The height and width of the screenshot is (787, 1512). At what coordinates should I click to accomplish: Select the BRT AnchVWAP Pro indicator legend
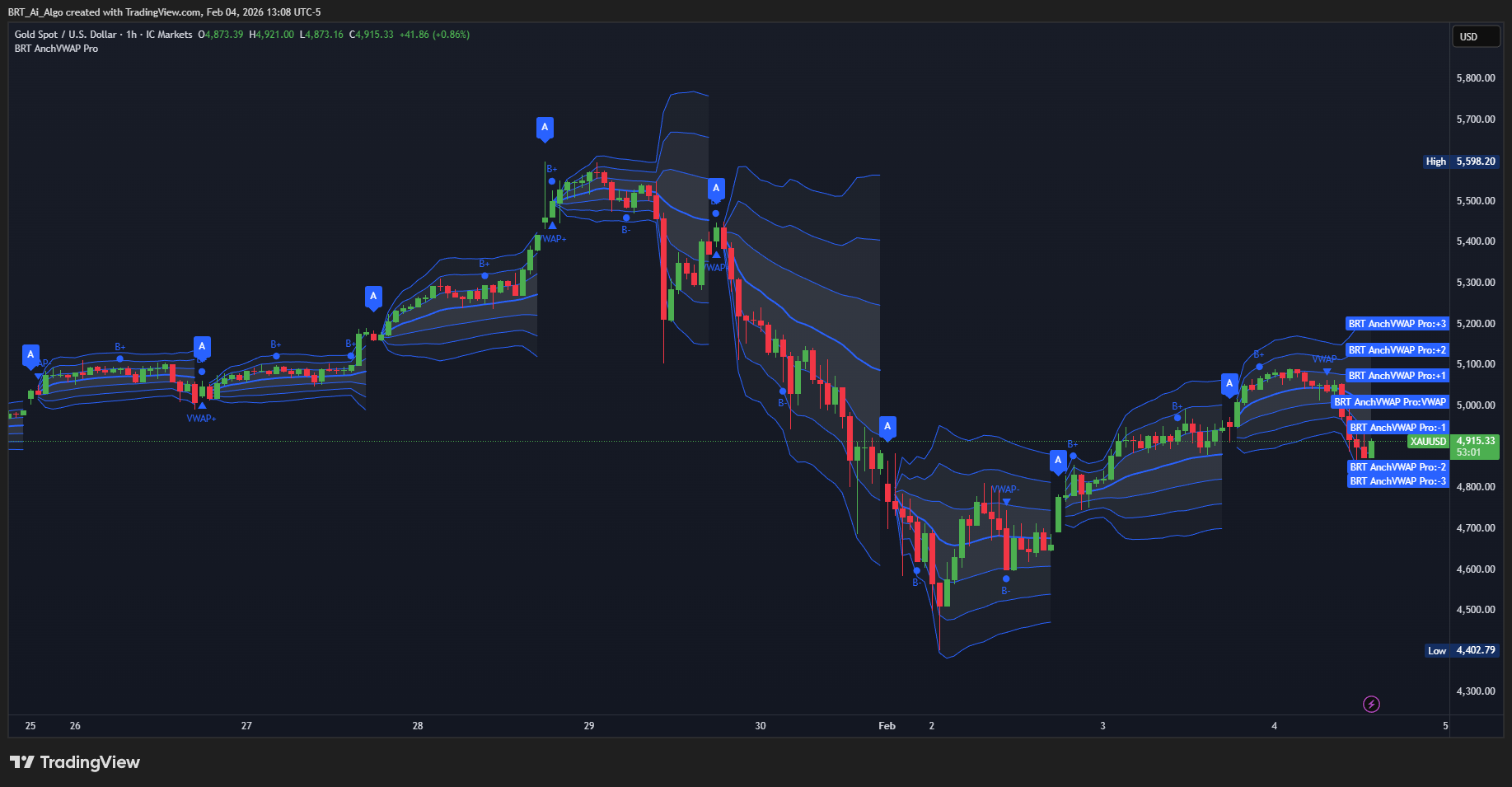pyautogui.click(x=55, y=49)
